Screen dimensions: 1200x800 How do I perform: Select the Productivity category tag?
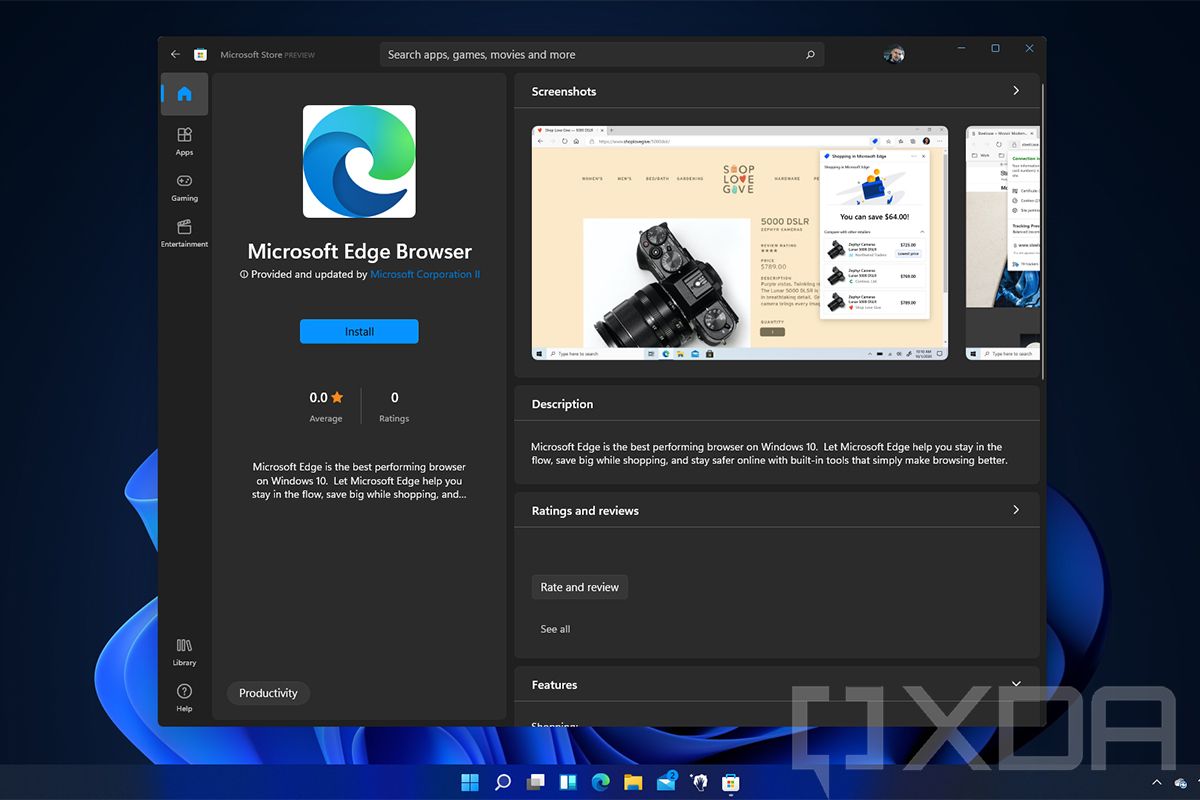[268, 693]
